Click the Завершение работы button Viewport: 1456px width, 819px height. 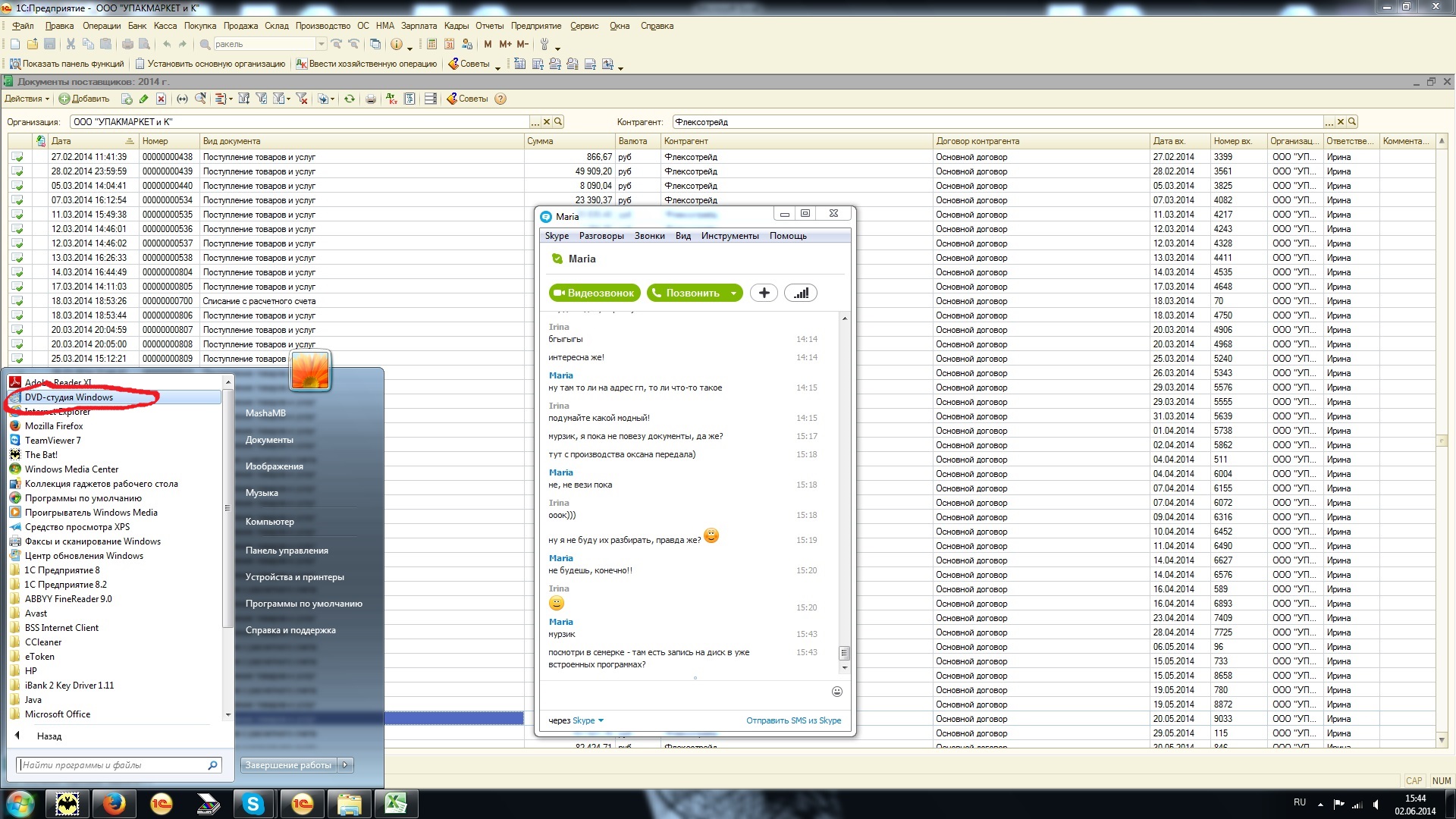pyautogui.click(x=289, y=765)
